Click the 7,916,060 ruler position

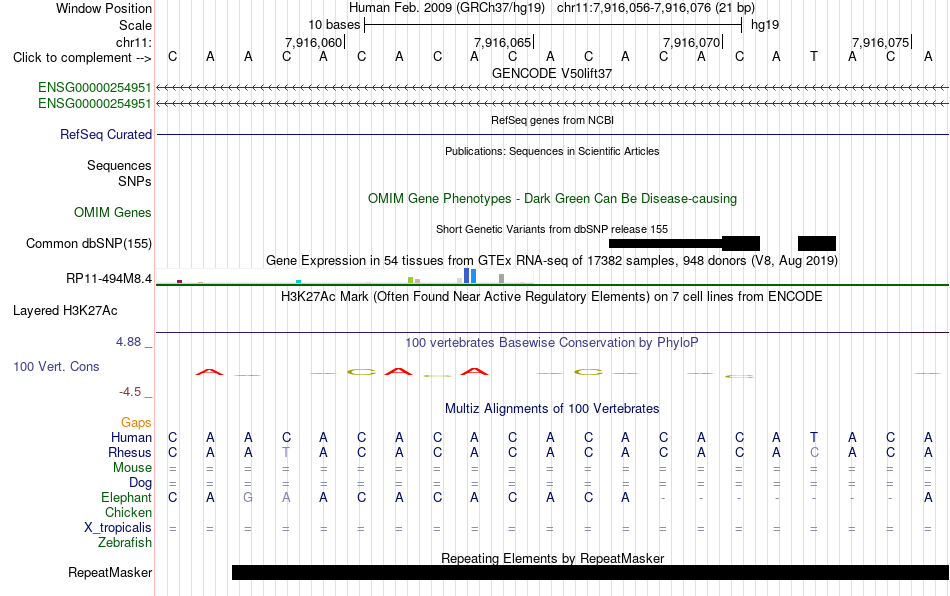[313, 42]
